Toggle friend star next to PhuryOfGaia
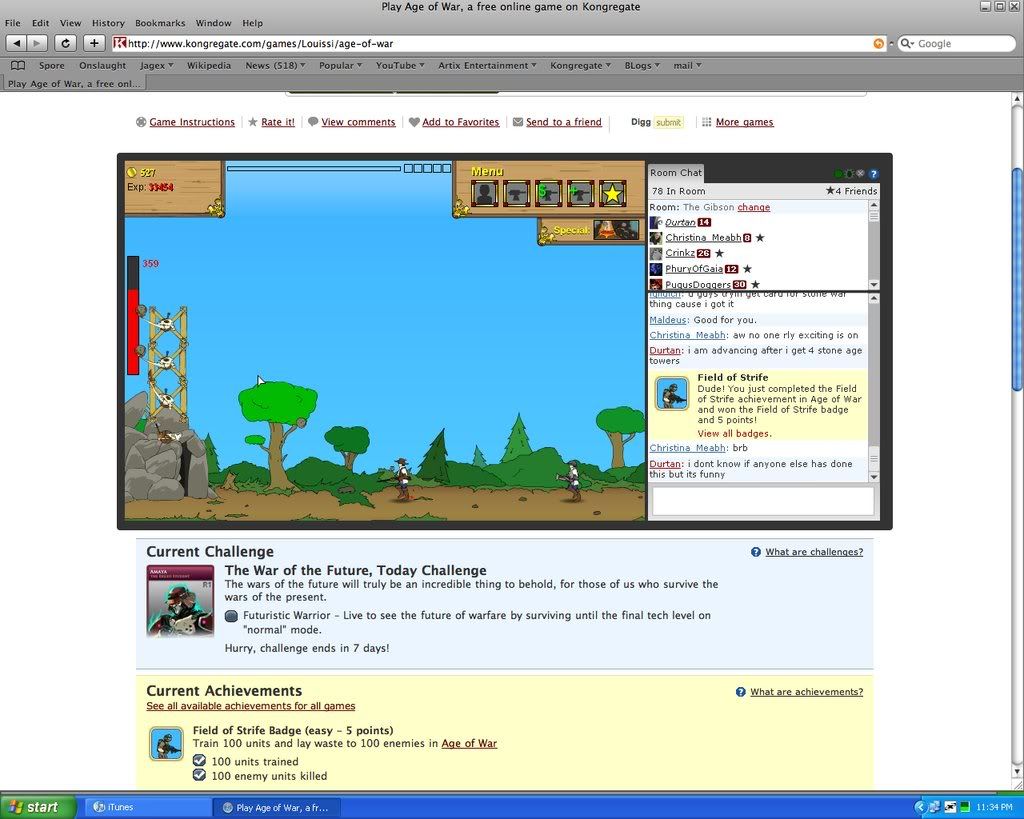1024x819 pixels. point(747,268)
